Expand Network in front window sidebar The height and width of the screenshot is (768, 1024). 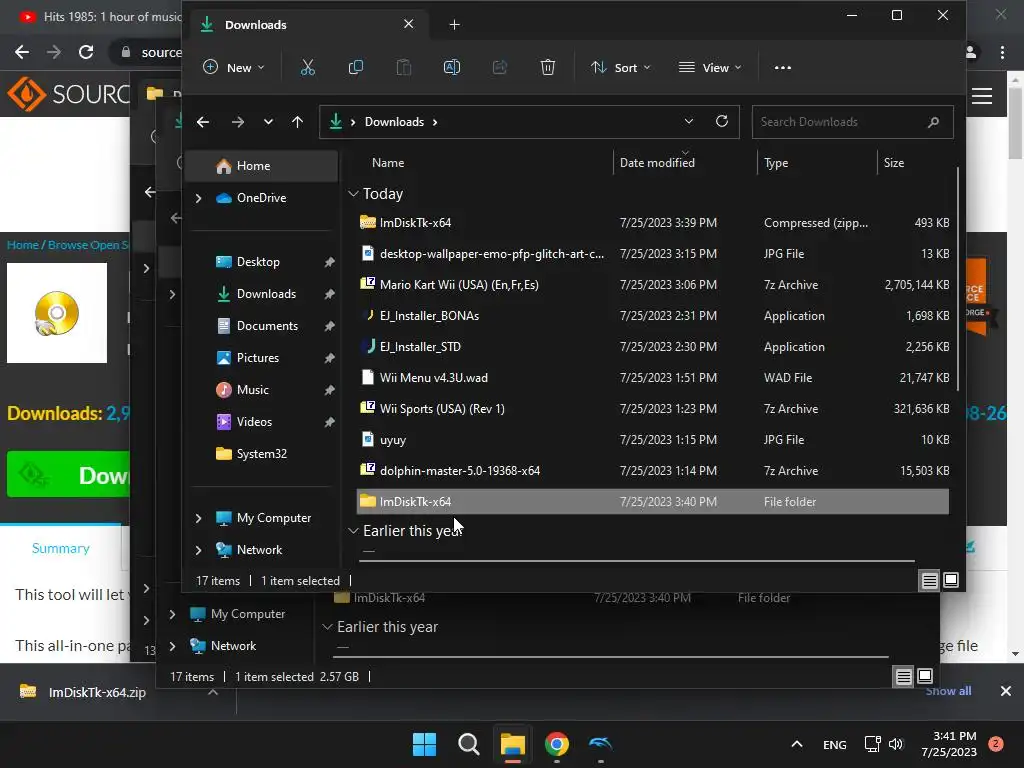199,550
